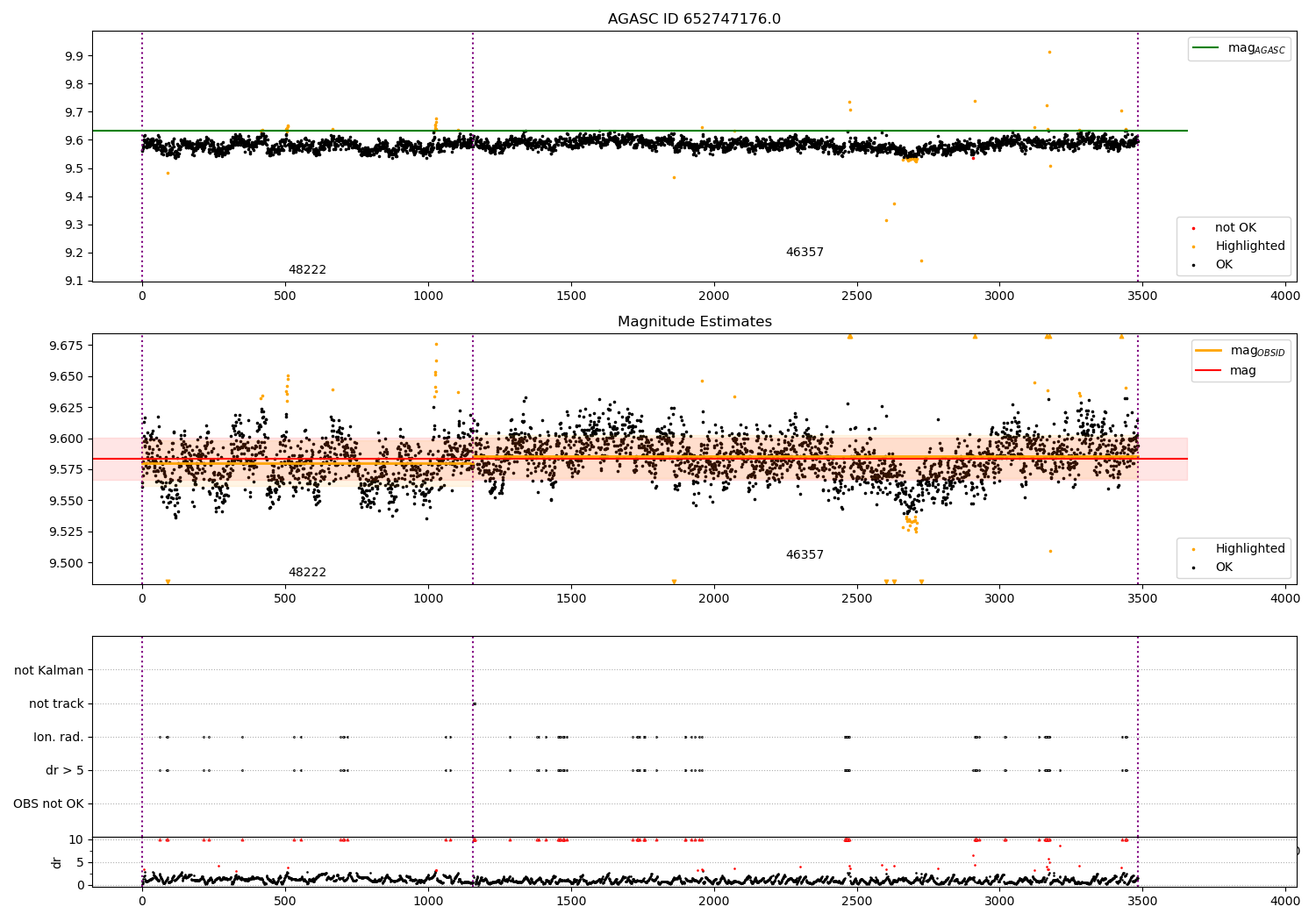Screen dimensions: 1316x921
Task: Click 'Highlighted' in the AGASC ID plot legend
Action: coord(1249,246)
